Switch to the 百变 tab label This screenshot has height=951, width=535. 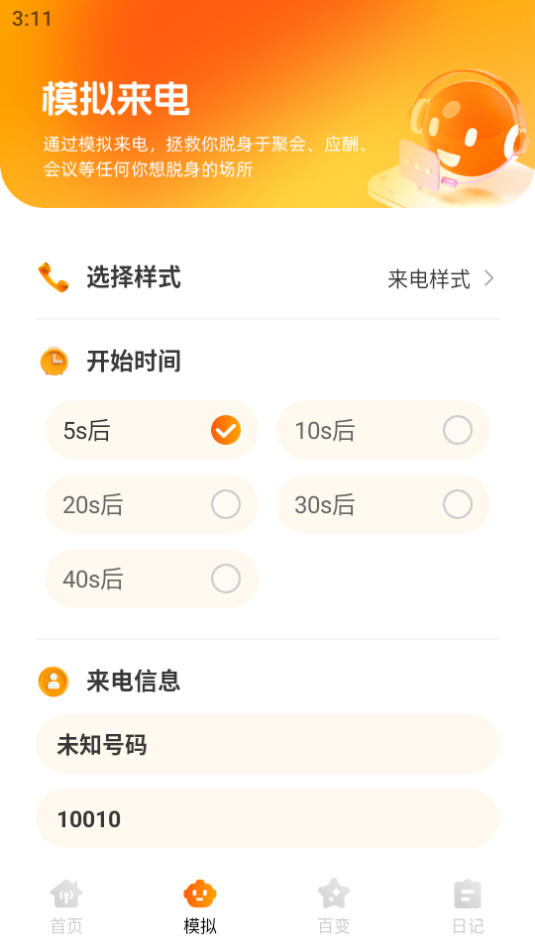pyautogui.click(x=334, y=926)
